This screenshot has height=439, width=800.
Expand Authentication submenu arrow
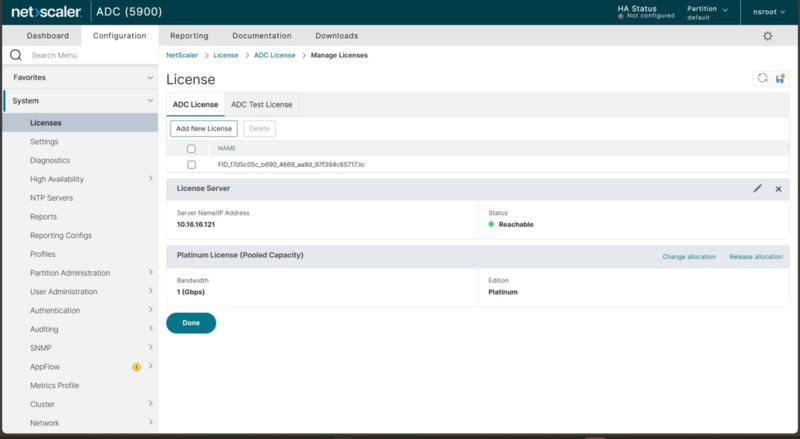pyautogui.click(x=151, y=310)
